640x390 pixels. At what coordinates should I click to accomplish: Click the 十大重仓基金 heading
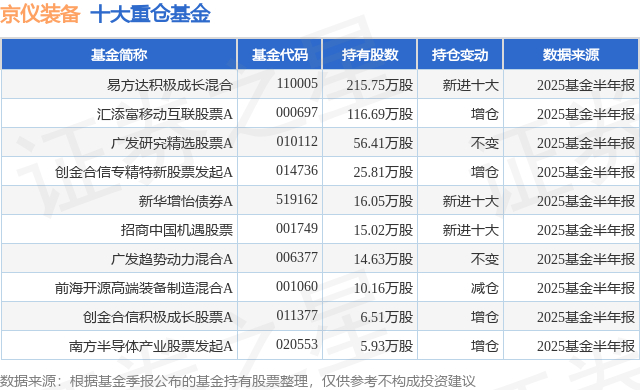150,14
